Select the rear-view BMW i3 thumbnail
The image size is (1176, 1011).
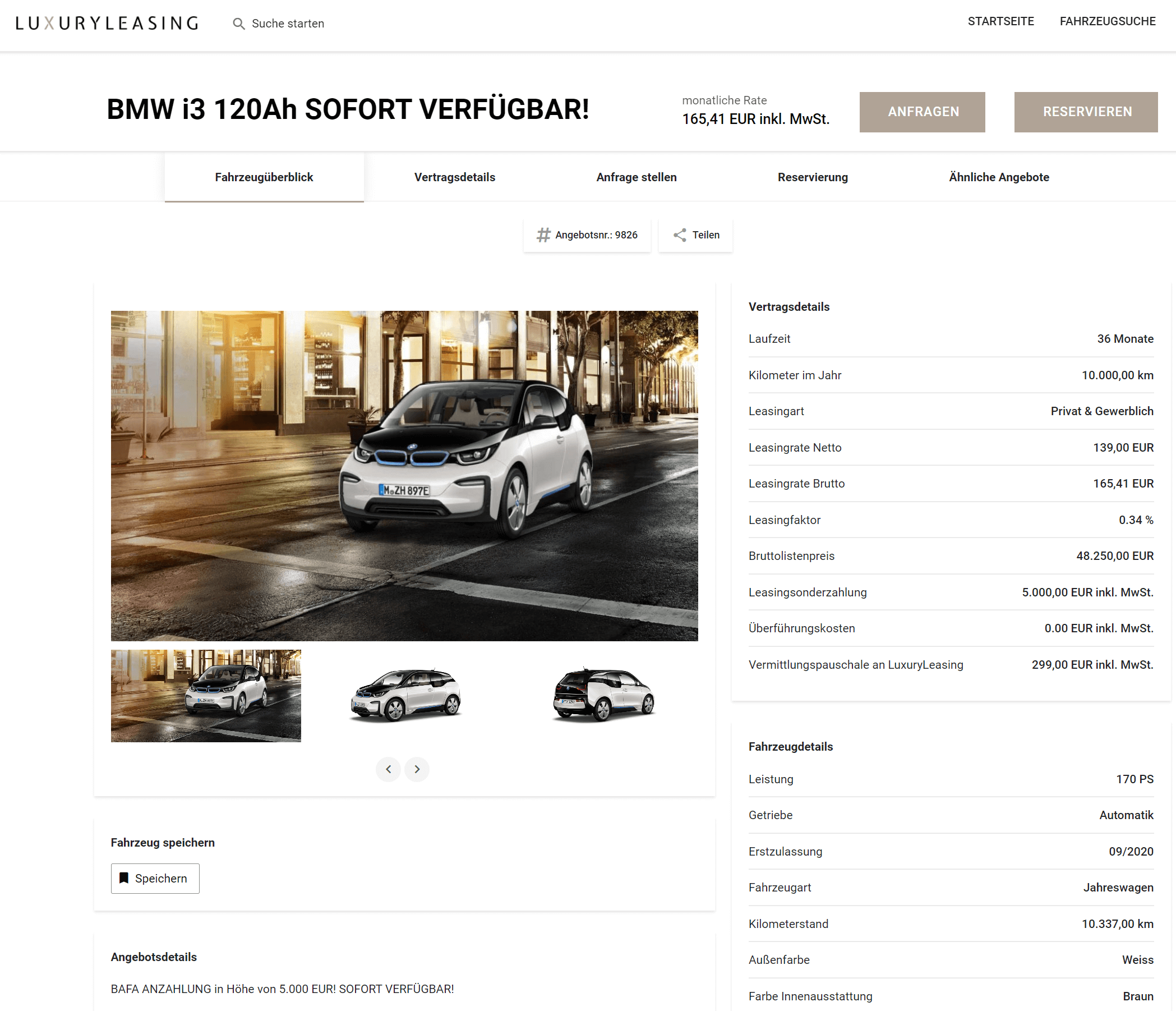[604, 695]
